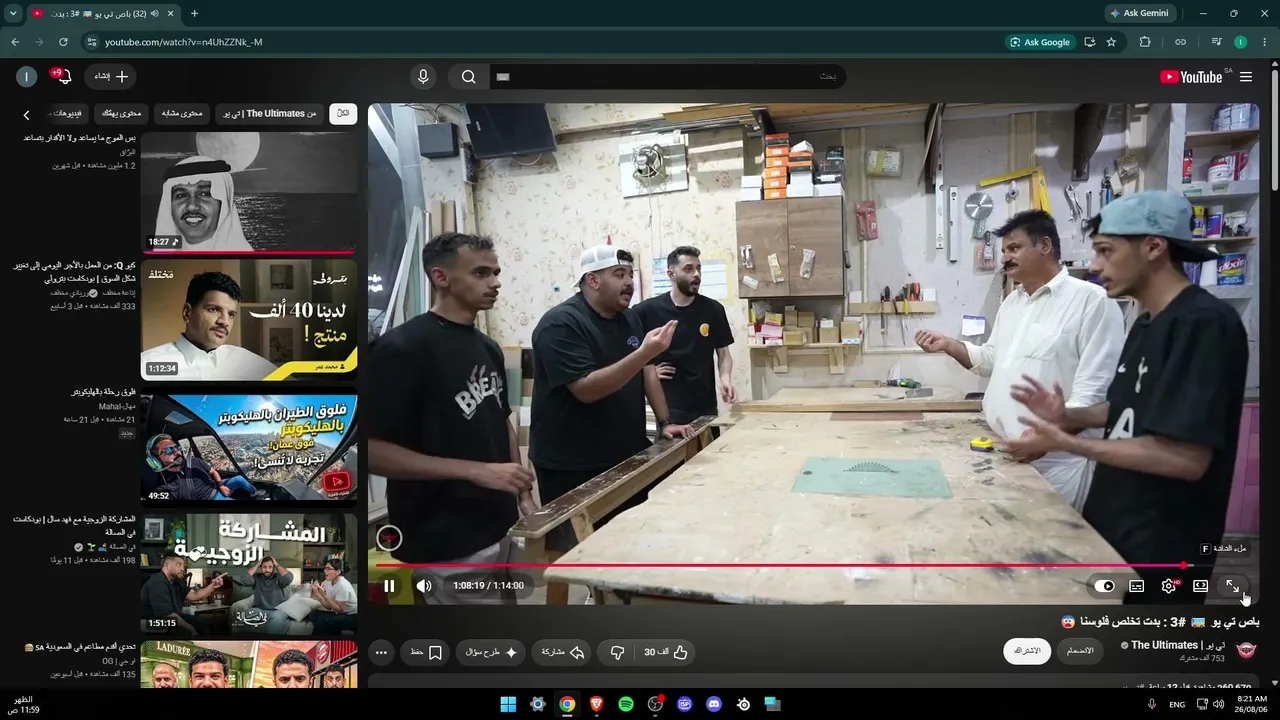Open media controls icon in Chrome toolbar
Screen dimensions: 1280x720
coord(1216,42)
